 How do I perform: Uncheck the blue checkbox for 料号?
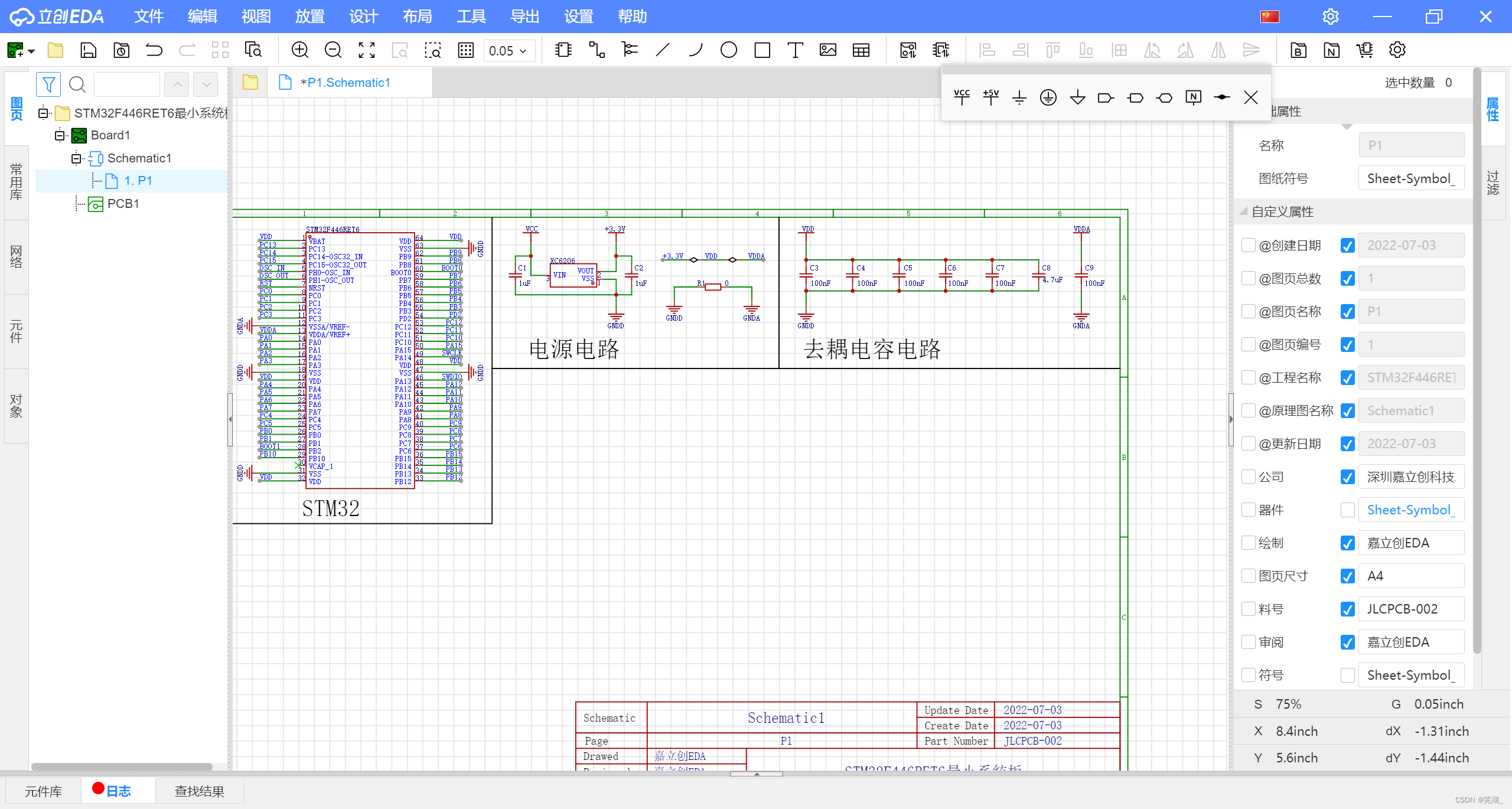tap(1347, 609)
